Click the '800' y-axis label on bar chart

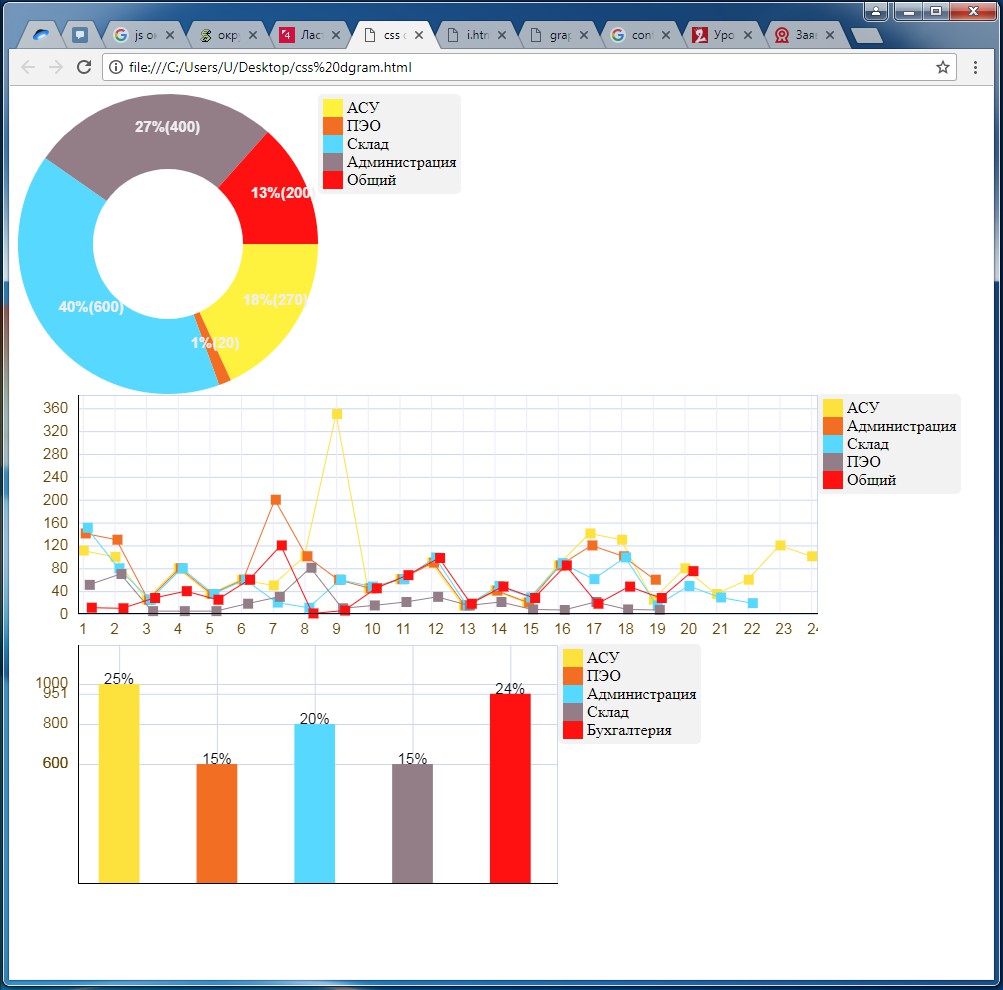click(x=55, y=723)
